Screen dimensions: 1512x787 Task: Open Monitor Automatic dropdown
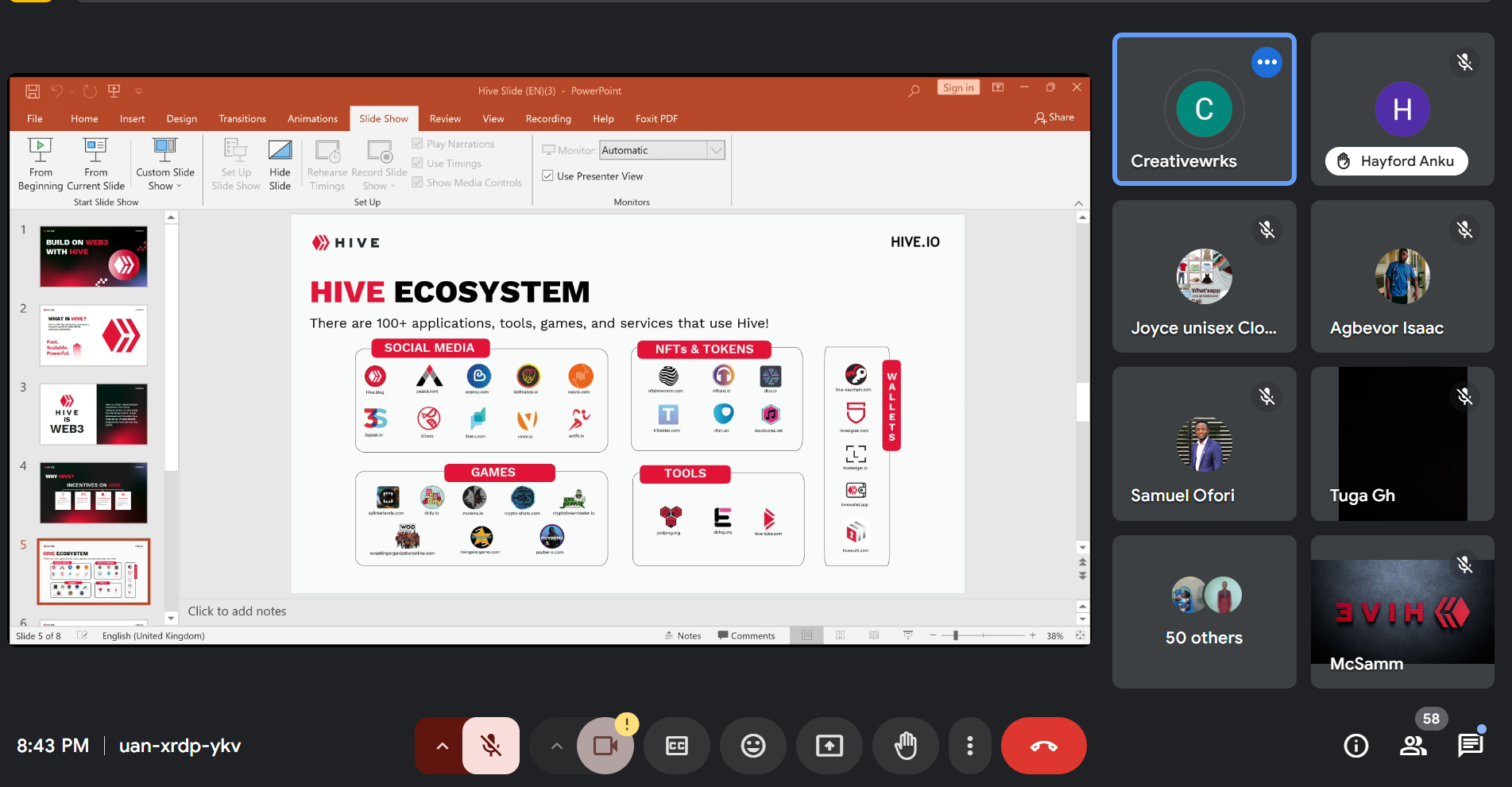tap(716, 150)
